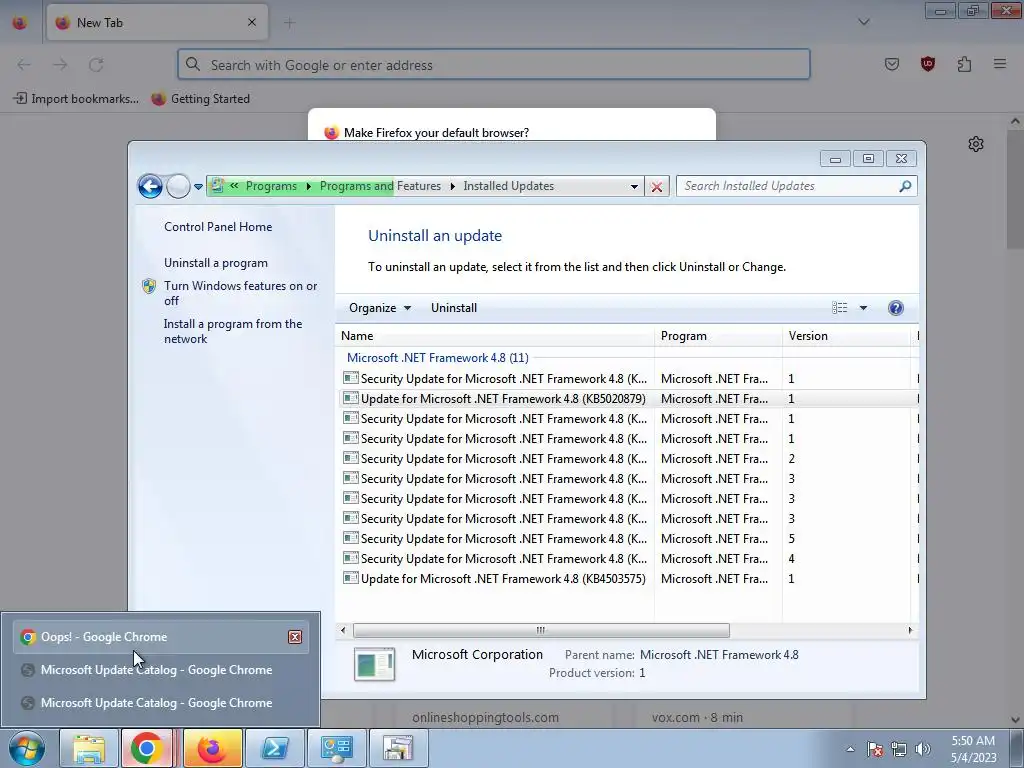Open a new Firefox tab with plus
The image size is (1024, 768).
[289, 23]
